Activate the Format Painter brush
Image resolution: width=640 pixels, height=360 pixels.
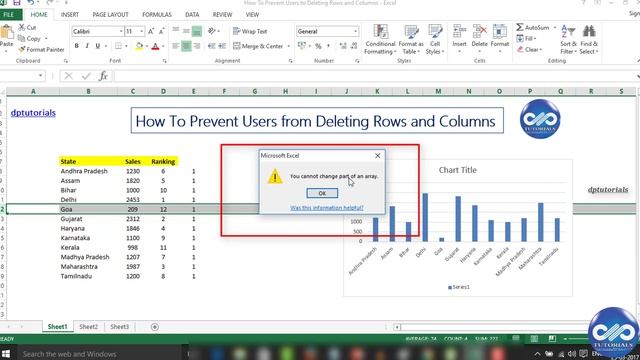click(41, 49)
